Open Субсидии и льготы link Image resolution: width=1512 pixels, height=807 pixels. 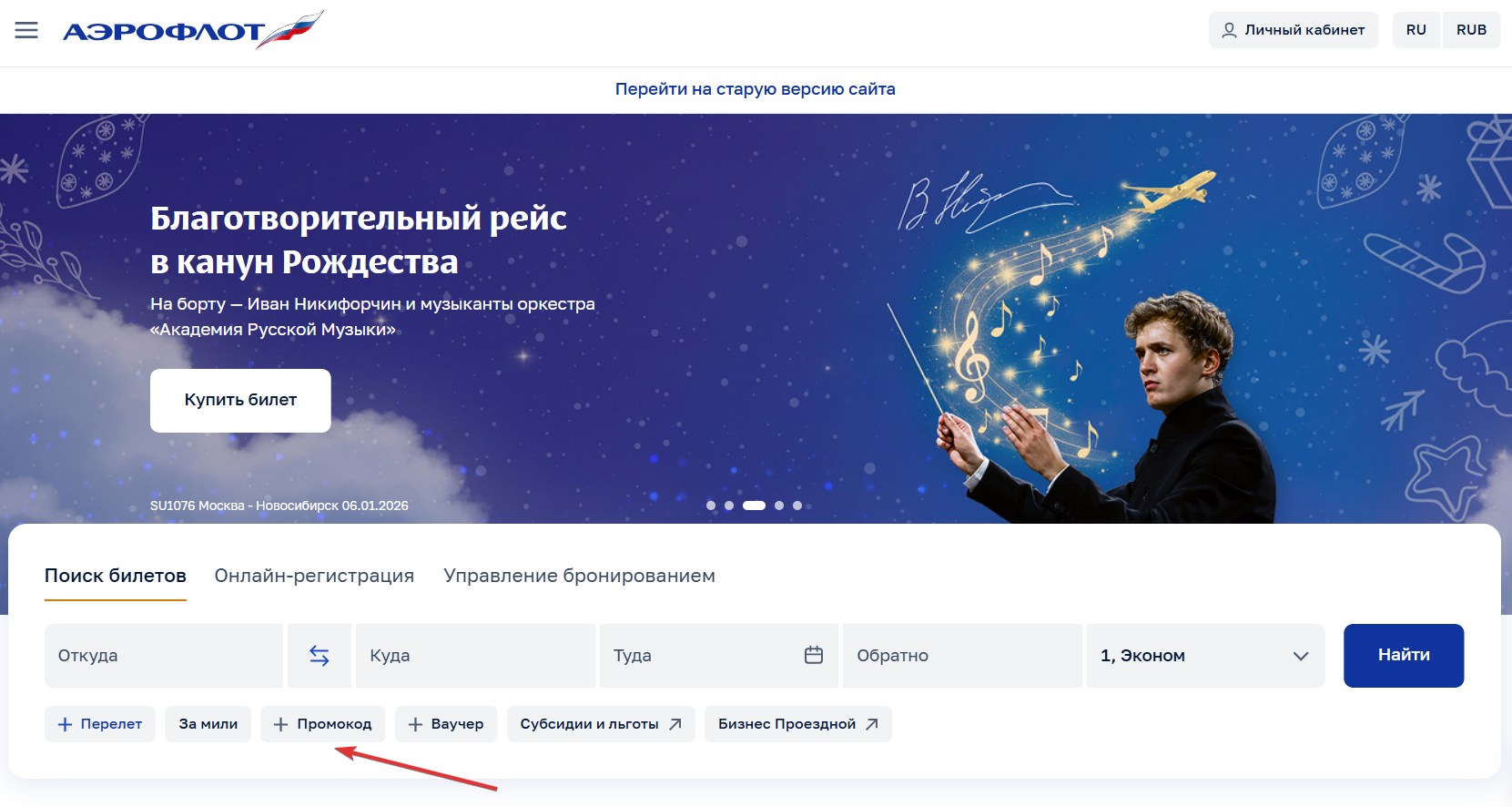click(x=601, y=724)
